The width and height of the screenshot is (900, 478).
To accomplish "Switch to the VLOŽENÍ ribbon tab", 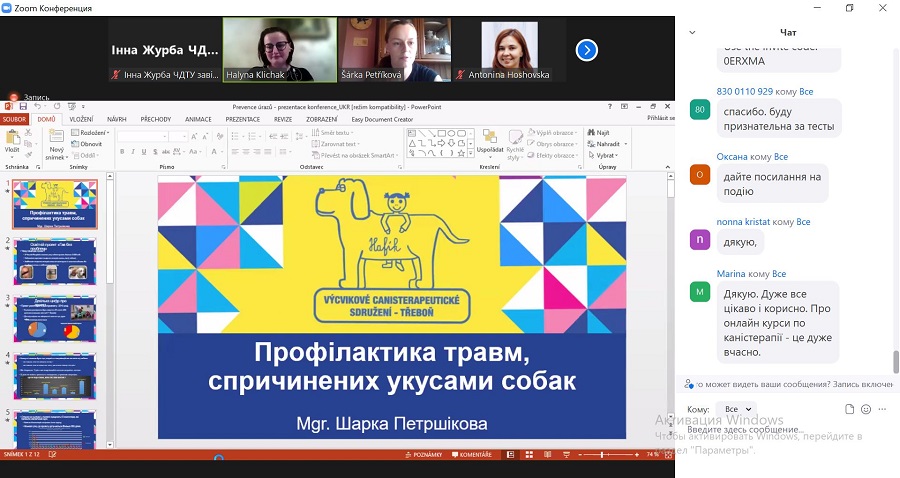I will click(x=82, y=119).
